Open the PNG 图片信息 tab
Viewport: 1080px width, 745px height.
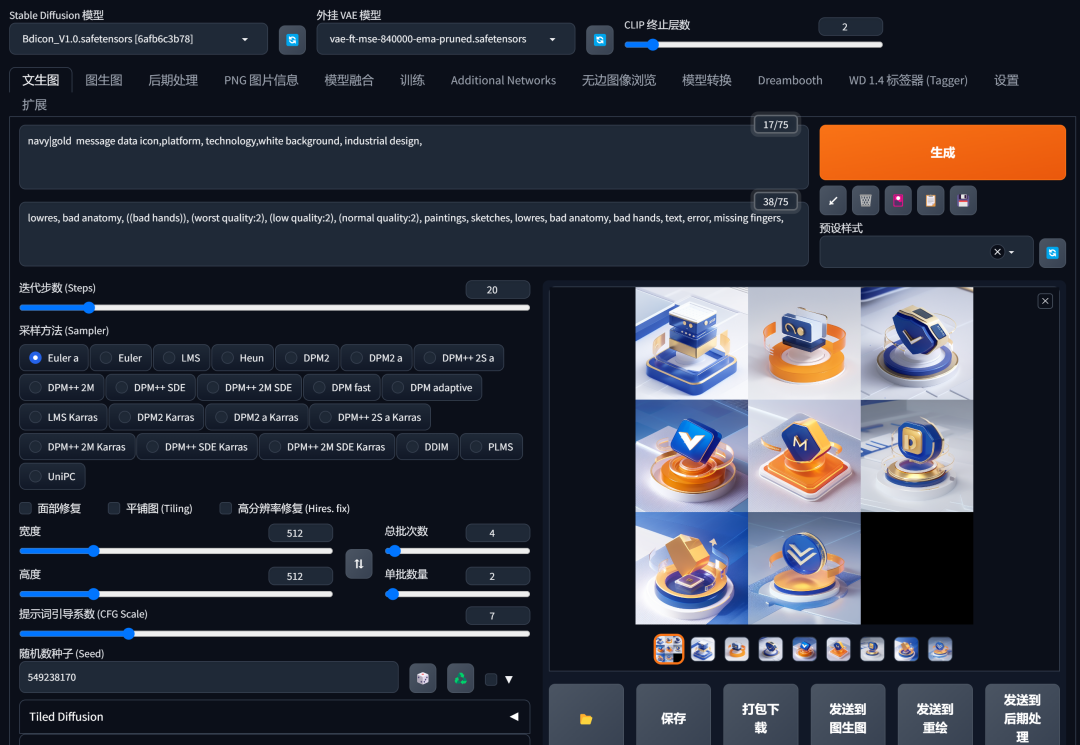coord(261,80)
